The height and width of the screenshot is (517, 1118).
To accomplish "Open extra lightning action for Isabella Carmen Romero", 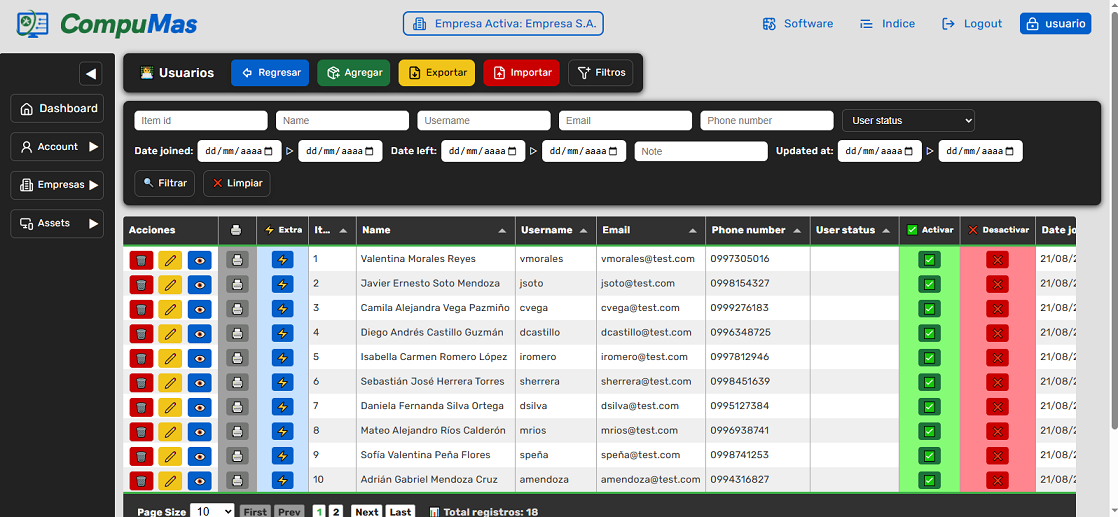I will 283,357.
